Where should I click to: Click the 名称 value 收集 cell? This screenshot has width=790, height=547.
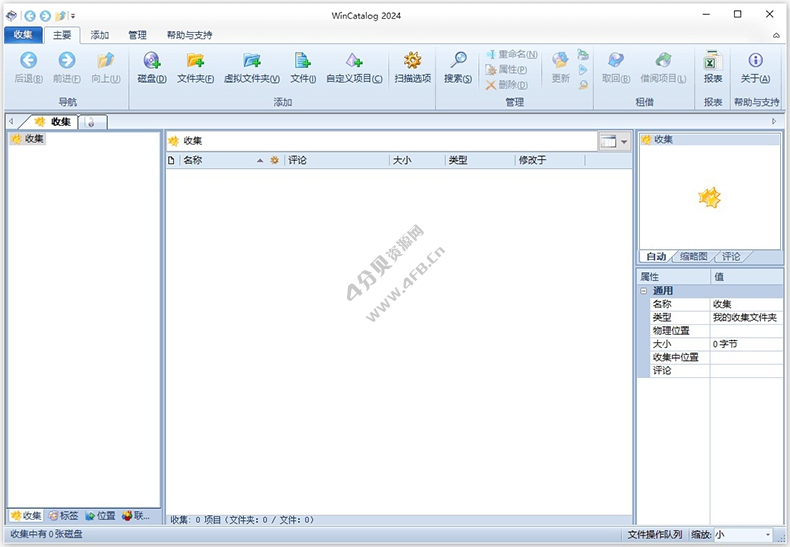click(x=746, y=304)
